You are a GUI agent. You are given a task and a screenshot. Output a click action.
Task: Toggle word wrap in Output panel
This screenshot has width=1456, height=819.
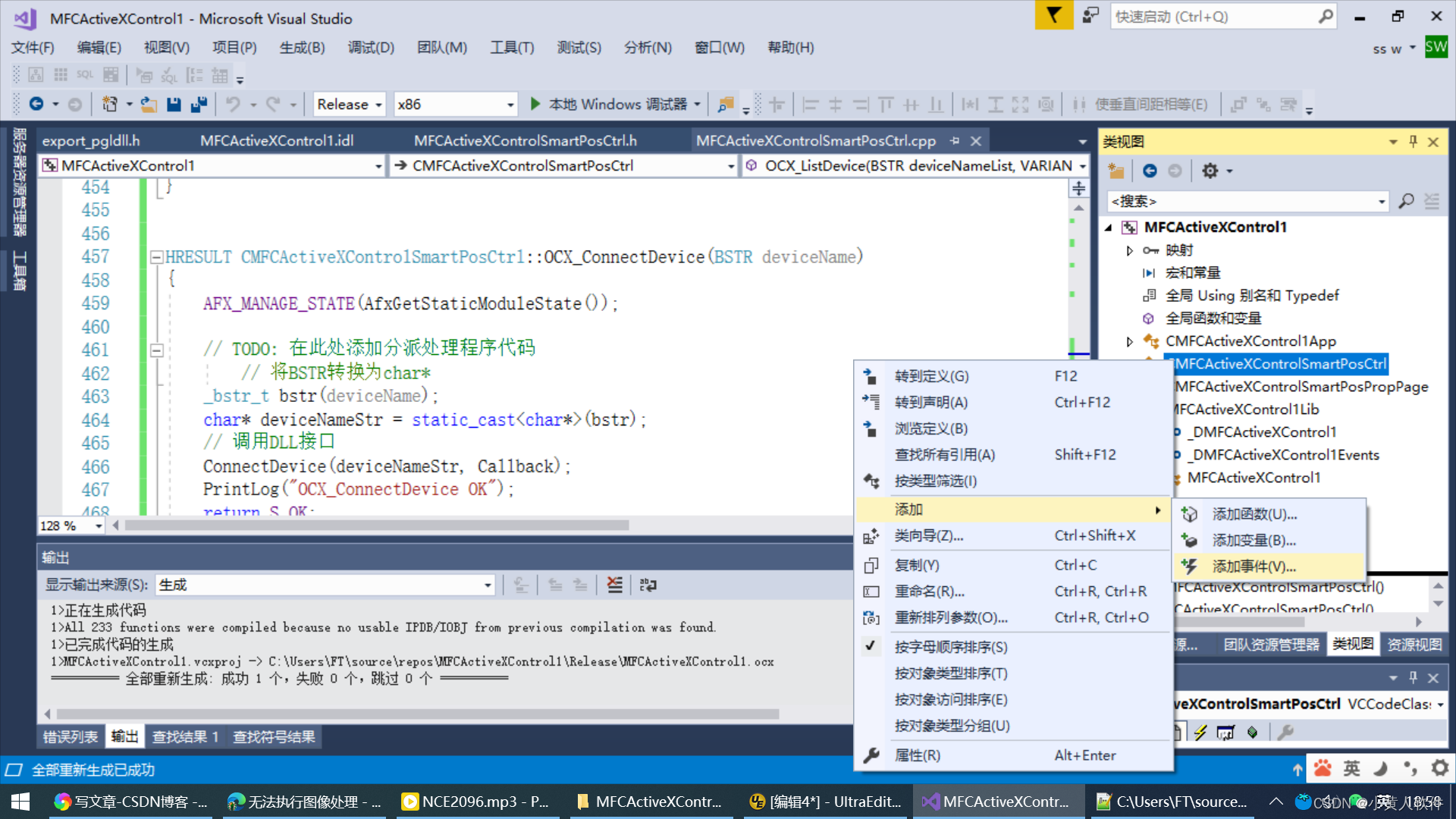pyautogui.click(x=648, y=585)
